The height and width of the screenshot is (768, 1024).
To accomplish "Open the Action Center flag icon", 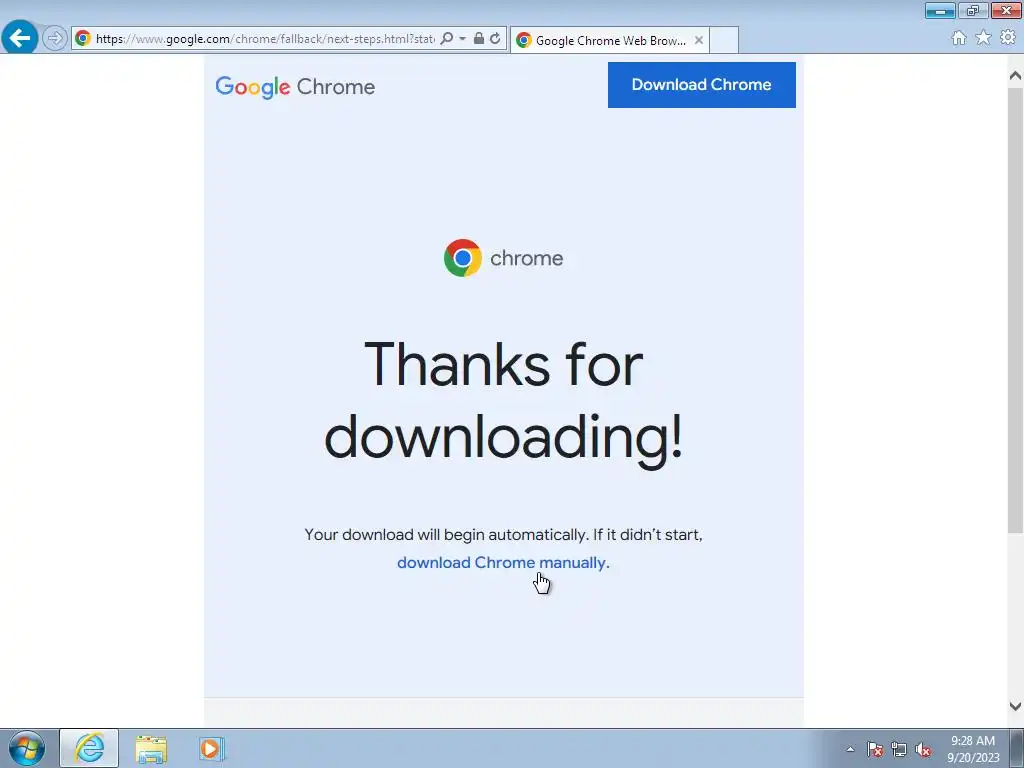I will coord(875,749).
